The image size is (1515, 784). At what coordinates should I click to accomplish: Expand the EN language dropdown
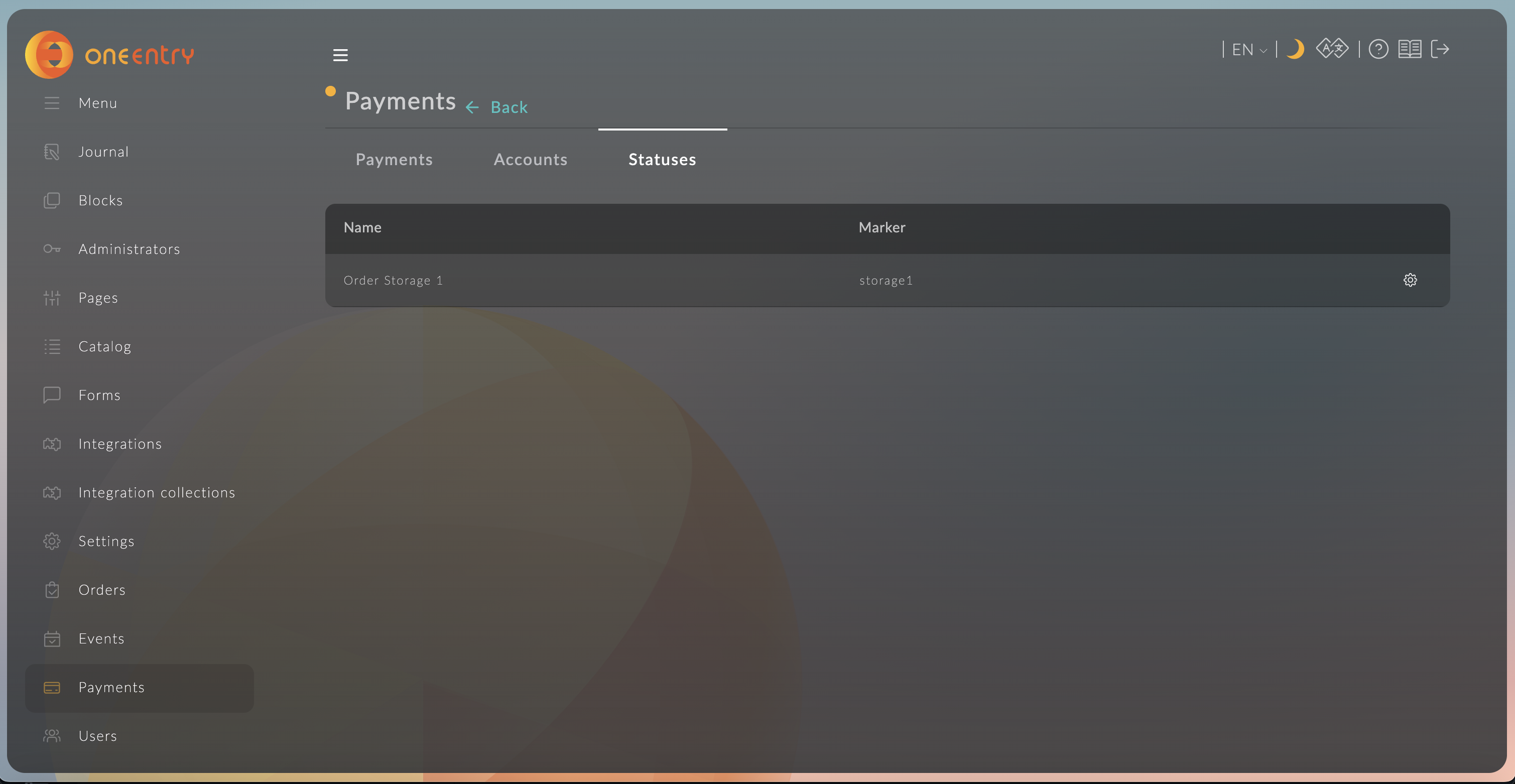tap(1249, 50)
